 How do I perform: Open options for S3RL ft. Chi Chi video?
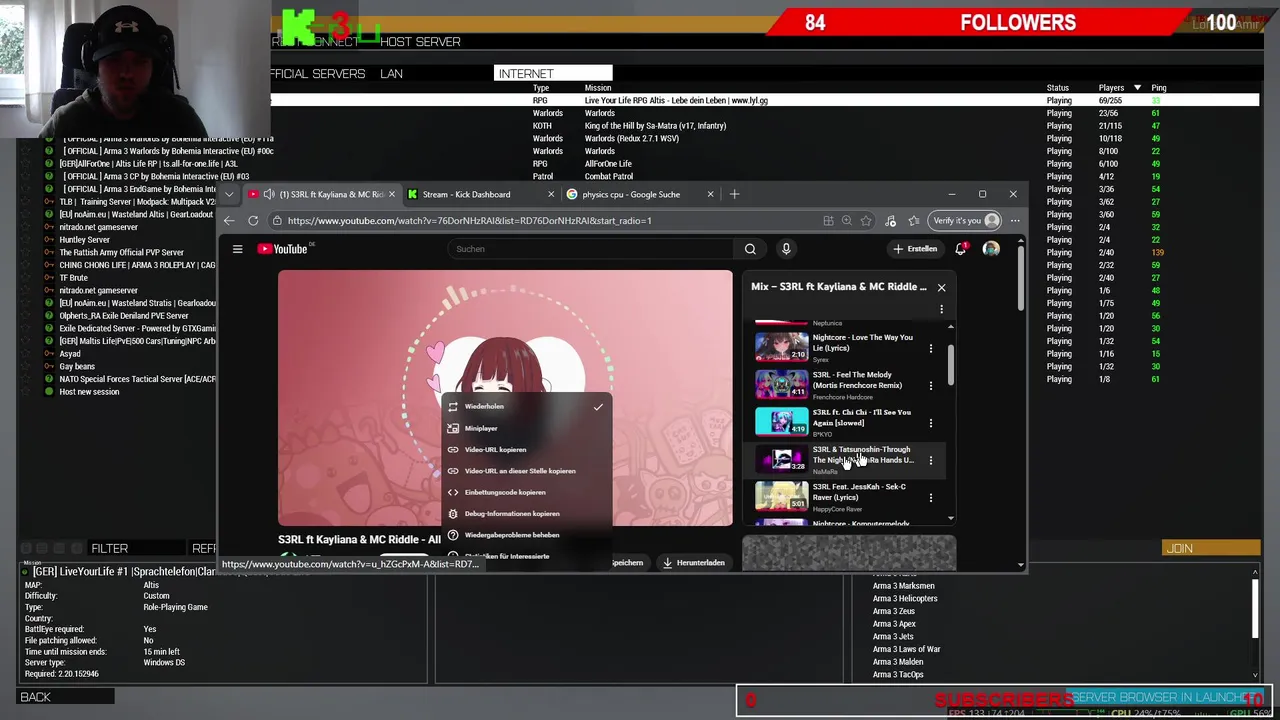tap(931, 423)
